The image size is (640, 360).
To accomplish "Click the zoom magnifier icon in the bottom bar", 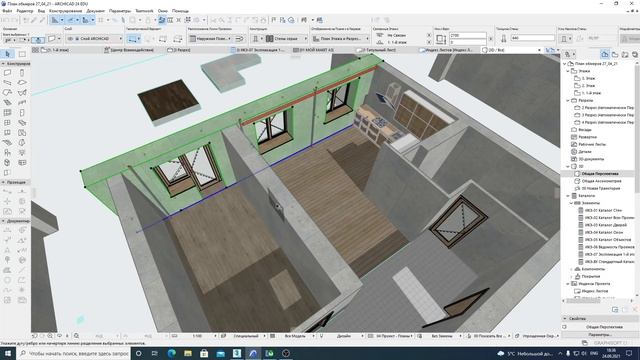I will [76, 336].
